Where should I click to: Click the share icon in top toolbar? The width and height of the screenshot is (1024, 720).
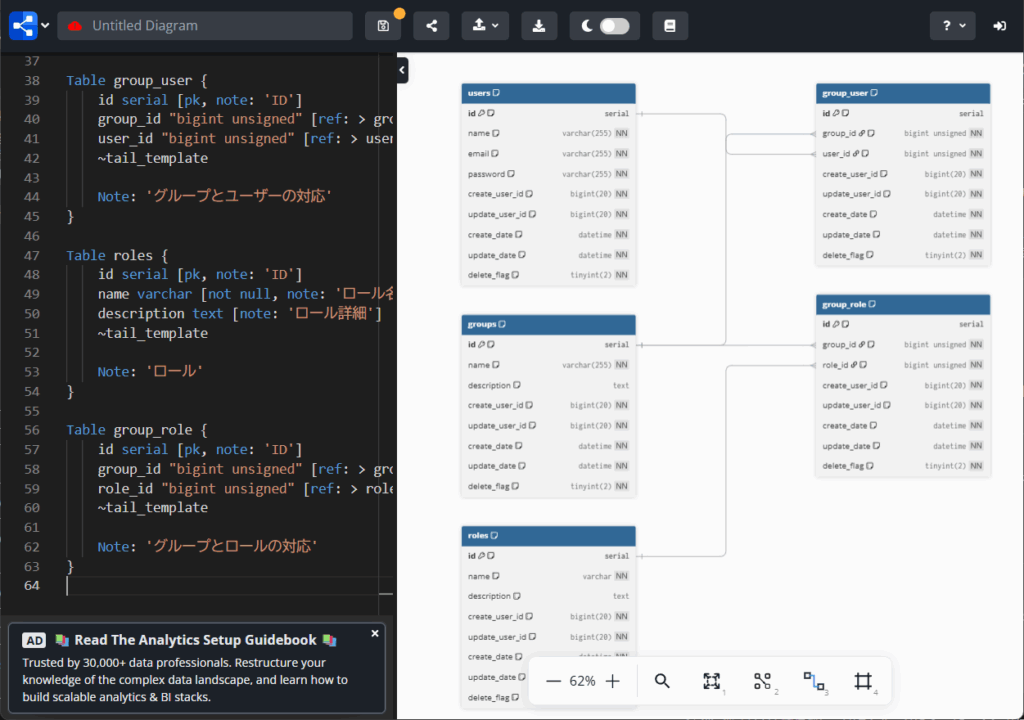point(431,26)
